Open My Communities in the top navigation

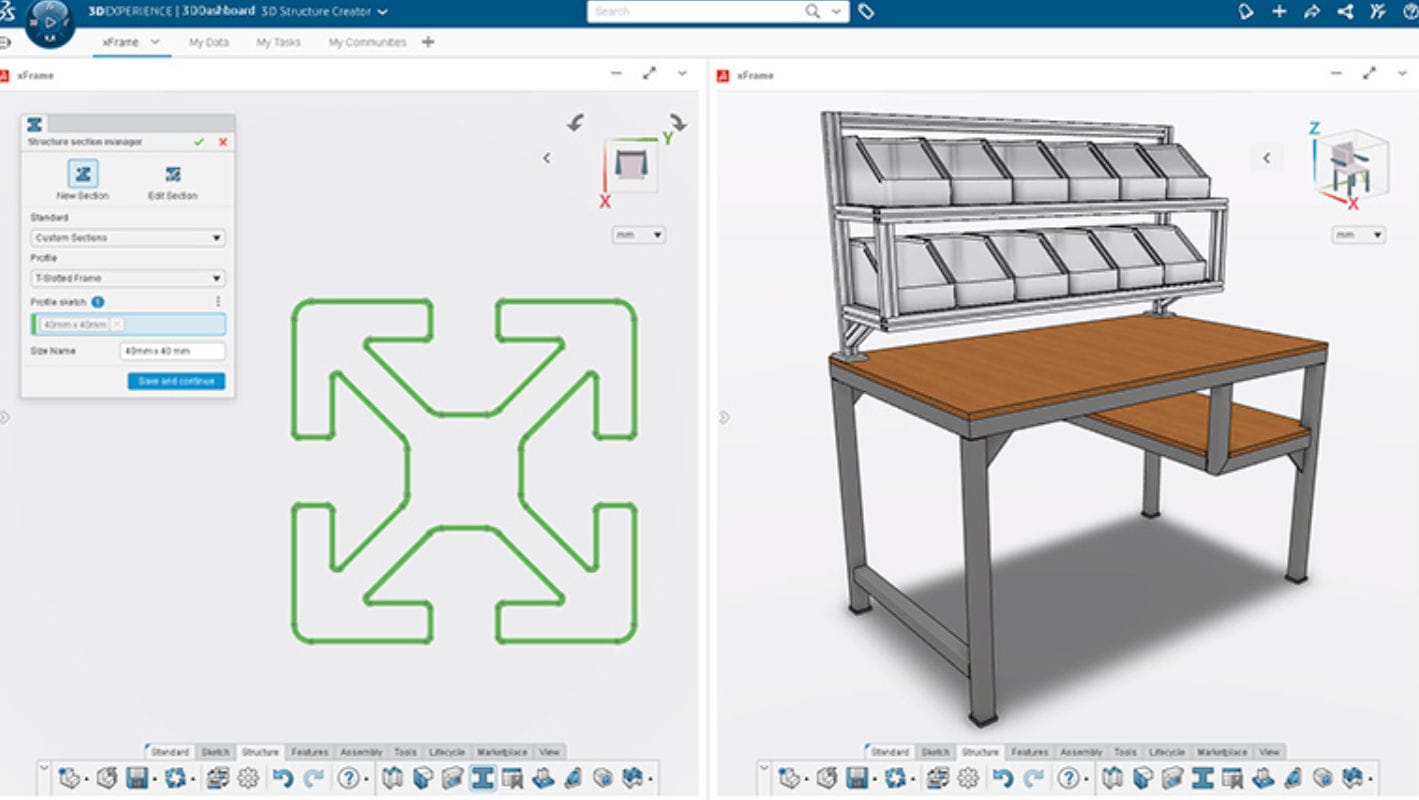point(368,42)
